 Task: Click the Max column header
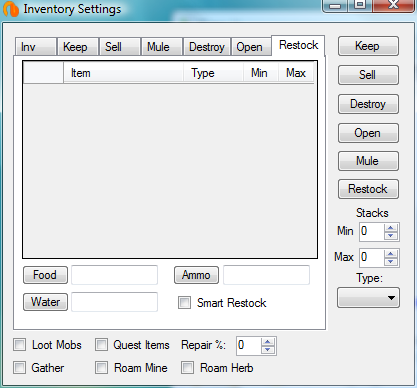(x=296, y=73)
